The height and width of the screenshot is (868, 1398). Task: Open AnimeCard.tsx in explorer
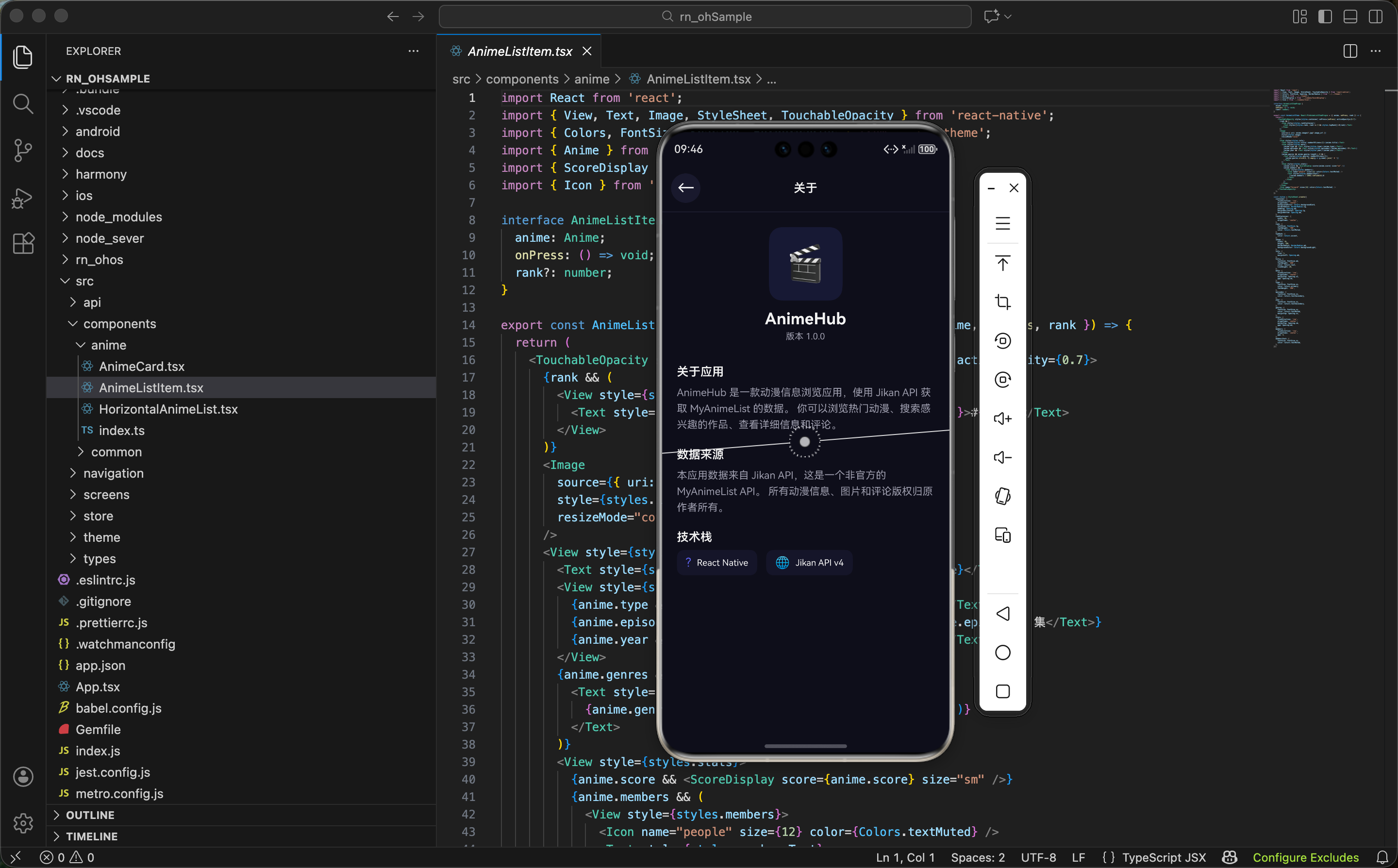pyautogui.click(x=141, y=366)
